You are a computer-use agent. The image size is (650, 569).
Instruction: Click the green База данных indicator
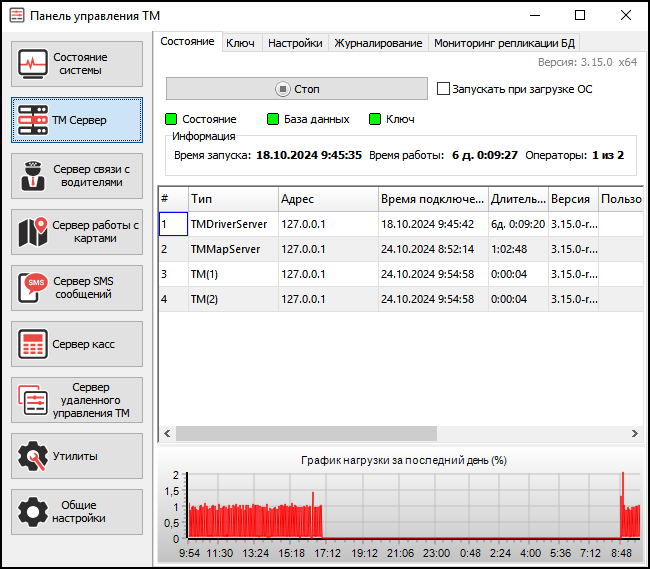[273, 119]
